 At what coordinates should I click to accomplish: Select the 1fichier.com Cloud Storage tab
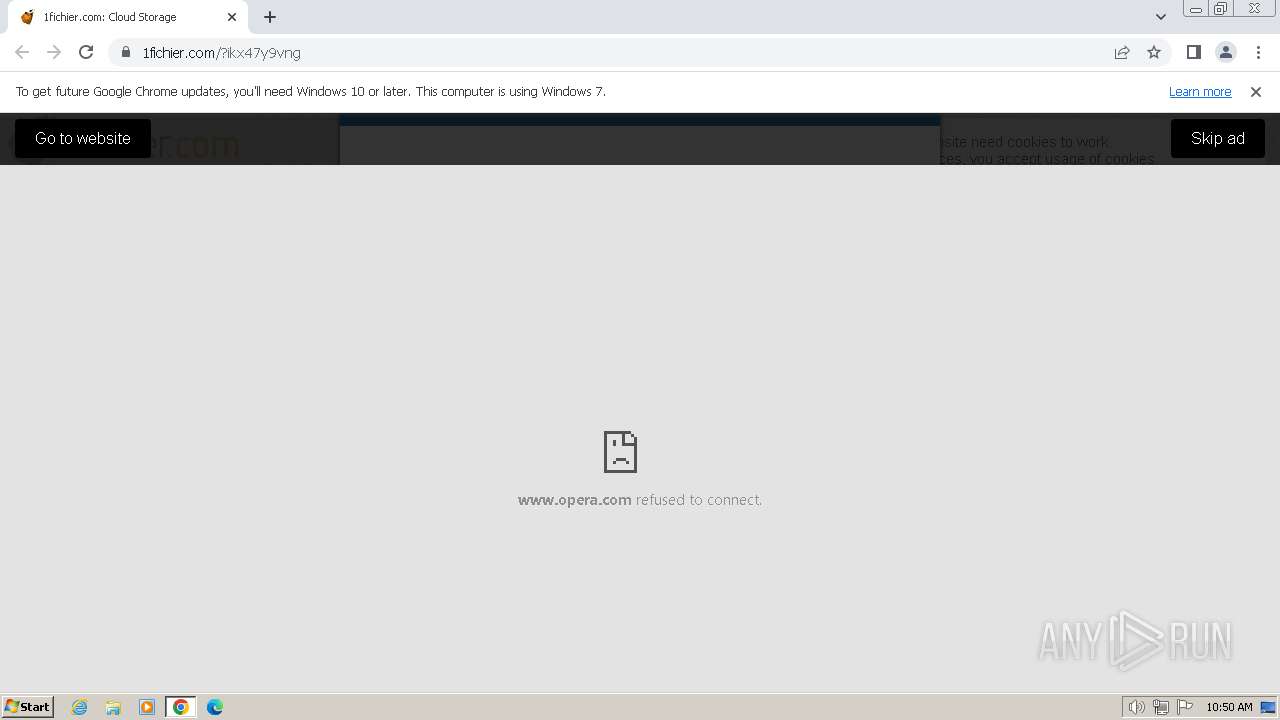(128, 17)
